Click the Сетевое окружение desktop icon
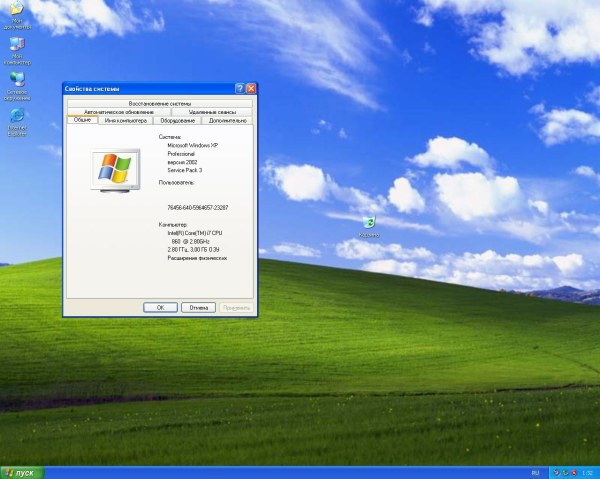 pos(17,86)
